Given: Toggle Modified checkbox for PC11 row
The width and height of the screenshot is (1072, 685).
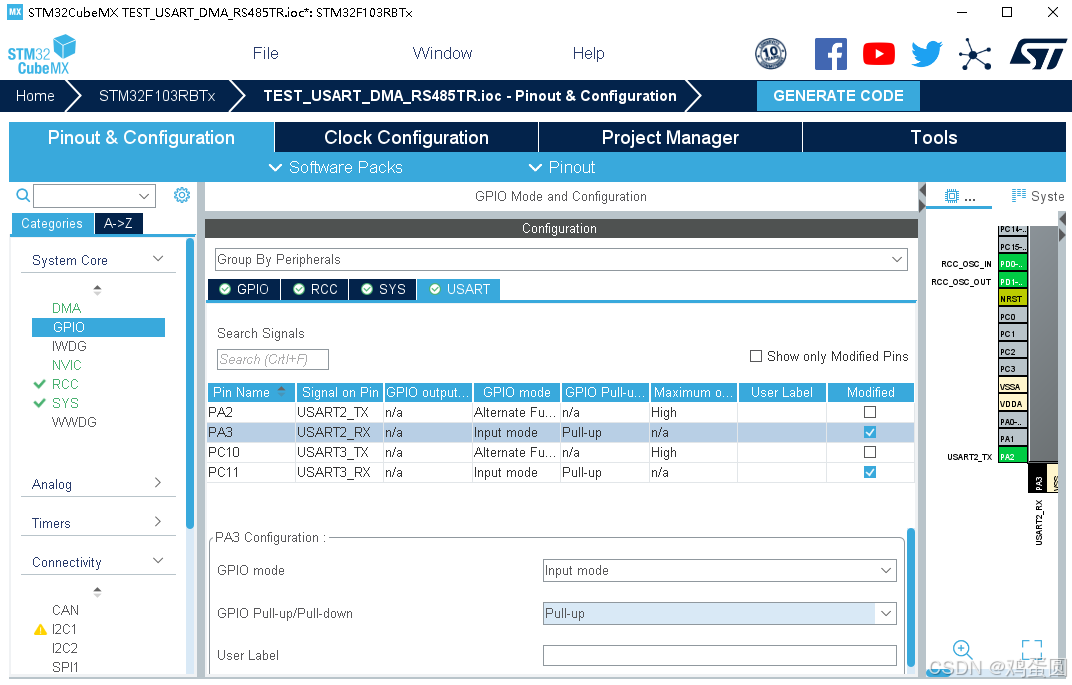Looking at the screenshot, I should (x=870, y=472).
